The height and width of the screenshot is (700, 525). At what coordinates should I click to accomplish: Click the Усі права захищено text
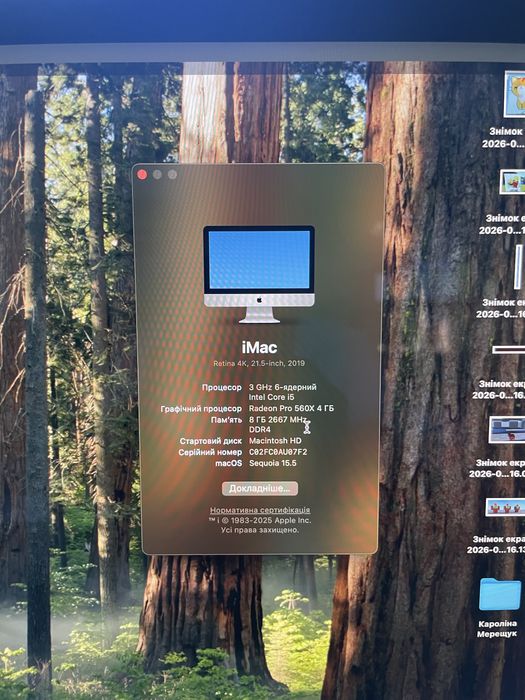(x=260, y=530)
